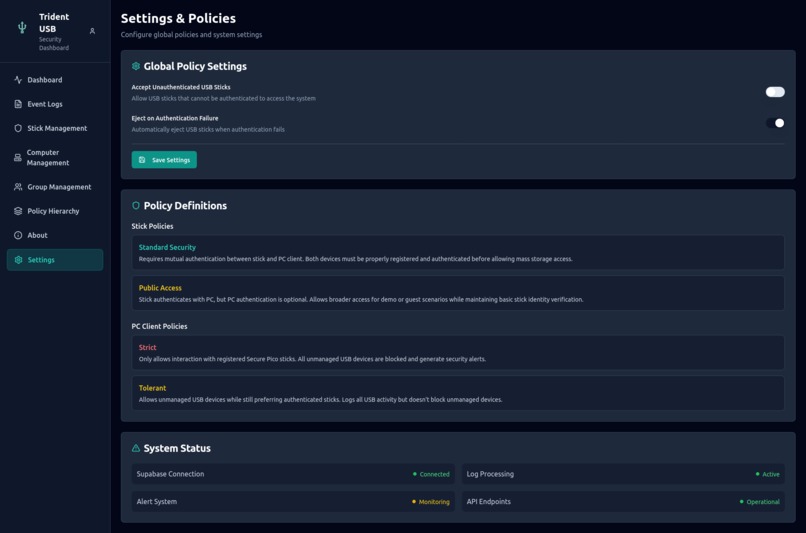This screenshot has height=533, width=806.
Task: Click the Stick Management shield icon
Action: click(x=18, y=128)
